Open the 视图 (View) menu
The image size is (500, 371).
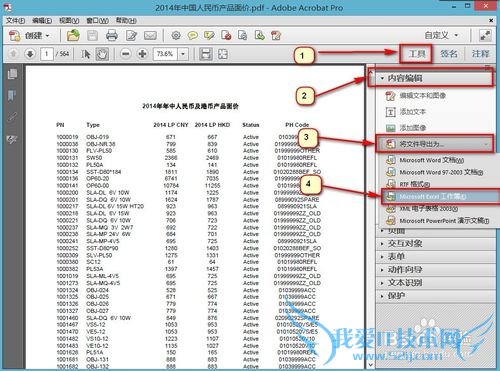click(x=69, y=21)
